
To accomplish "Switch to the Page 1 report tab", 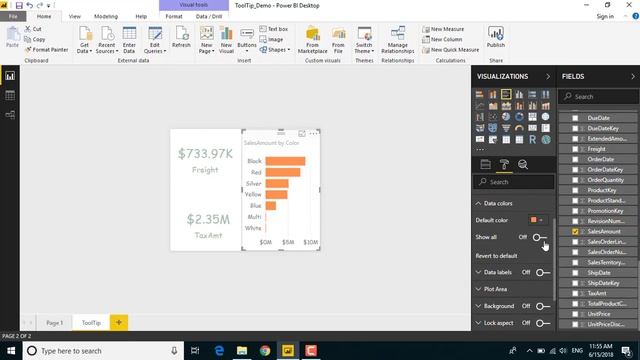I will (x=54, y=322).
